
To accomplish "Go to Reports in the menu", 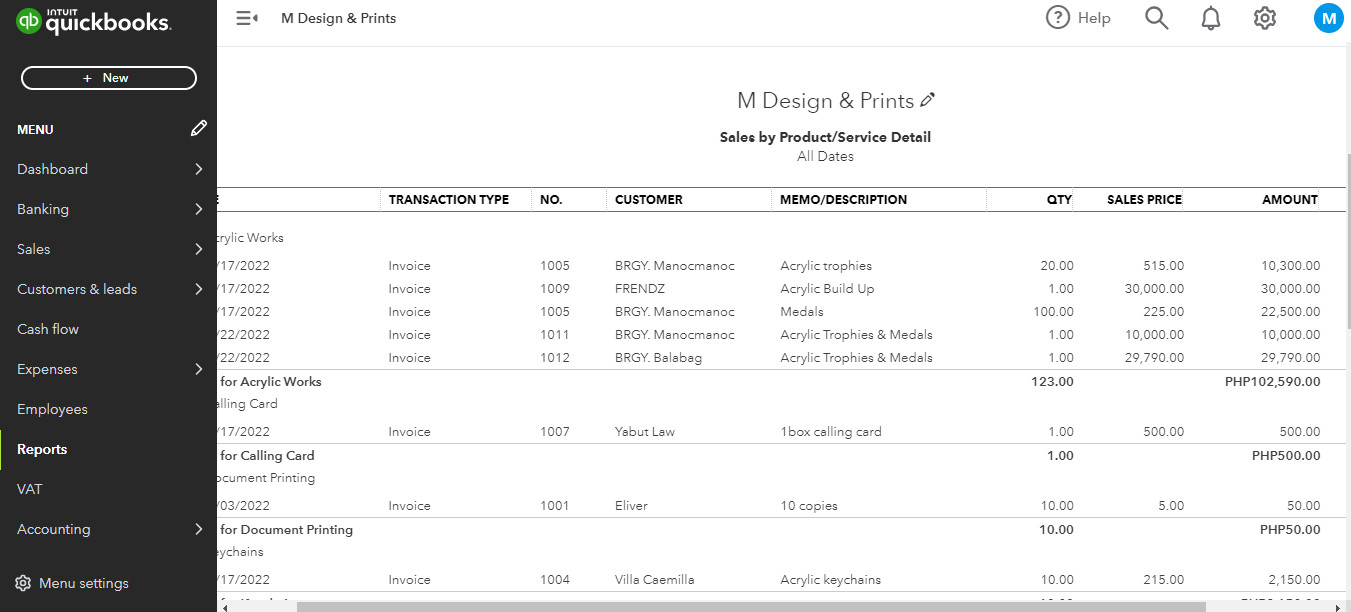I will [x=42, y=449].
